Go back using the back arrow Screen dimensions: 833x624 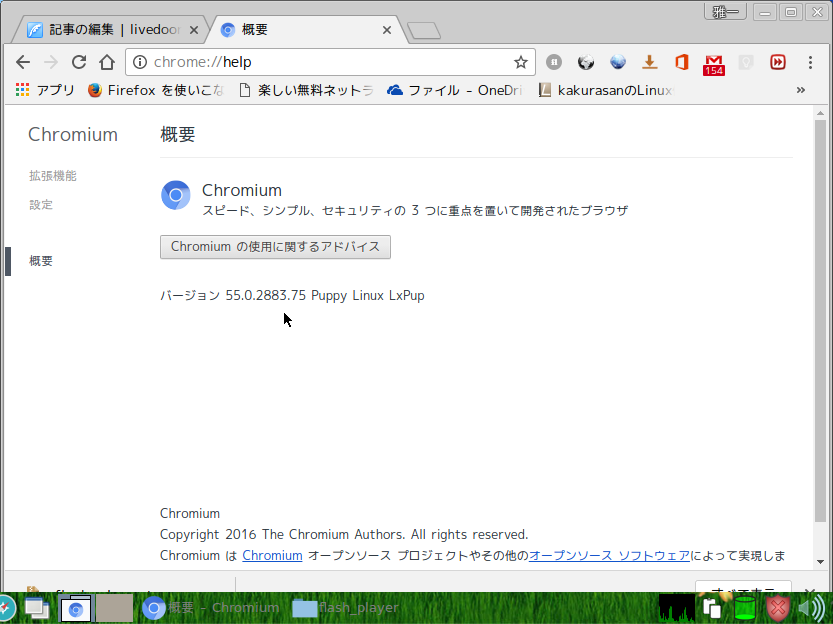point(23,63)
